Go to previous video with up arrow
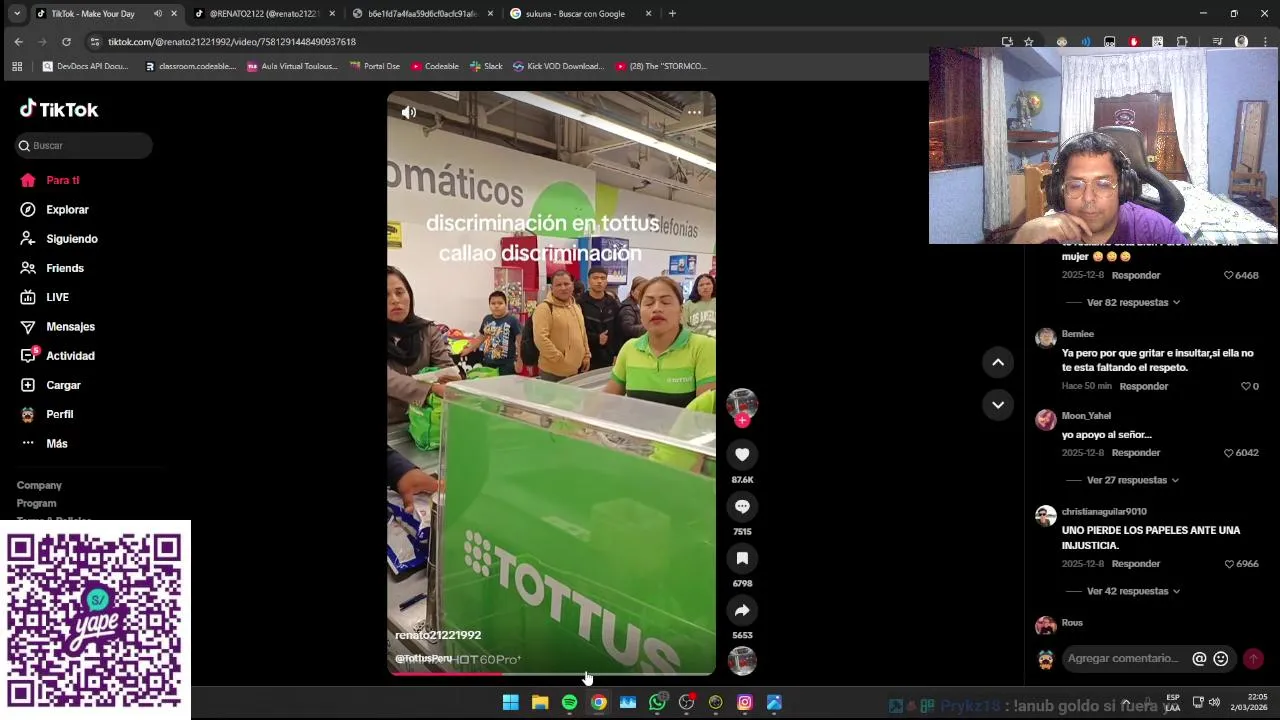The height and width of the screenshot is (720, 1280). point(998,362)
